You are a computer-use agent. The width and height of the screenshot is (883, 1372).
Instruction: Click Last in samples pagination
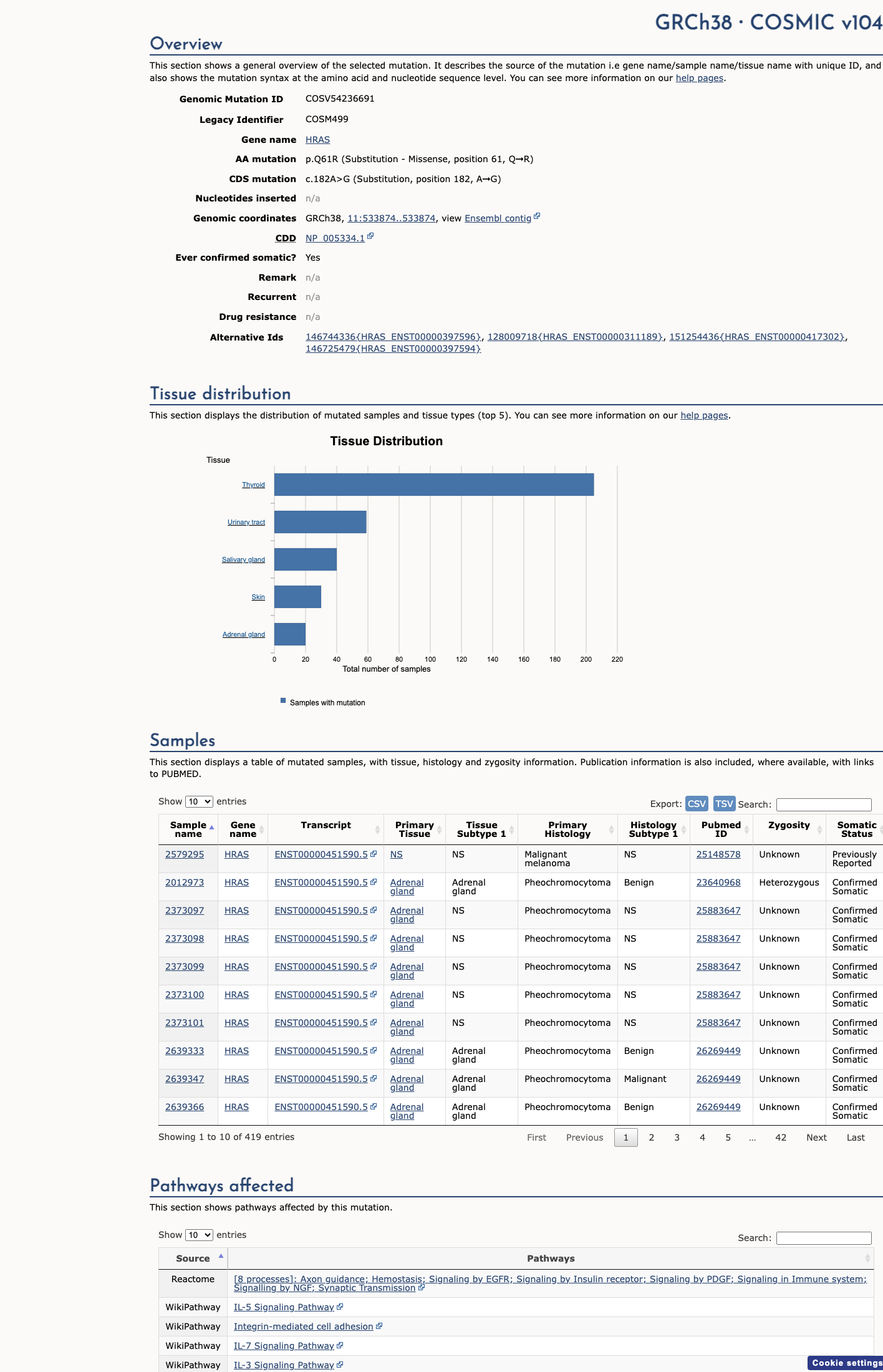[856, 1138]
